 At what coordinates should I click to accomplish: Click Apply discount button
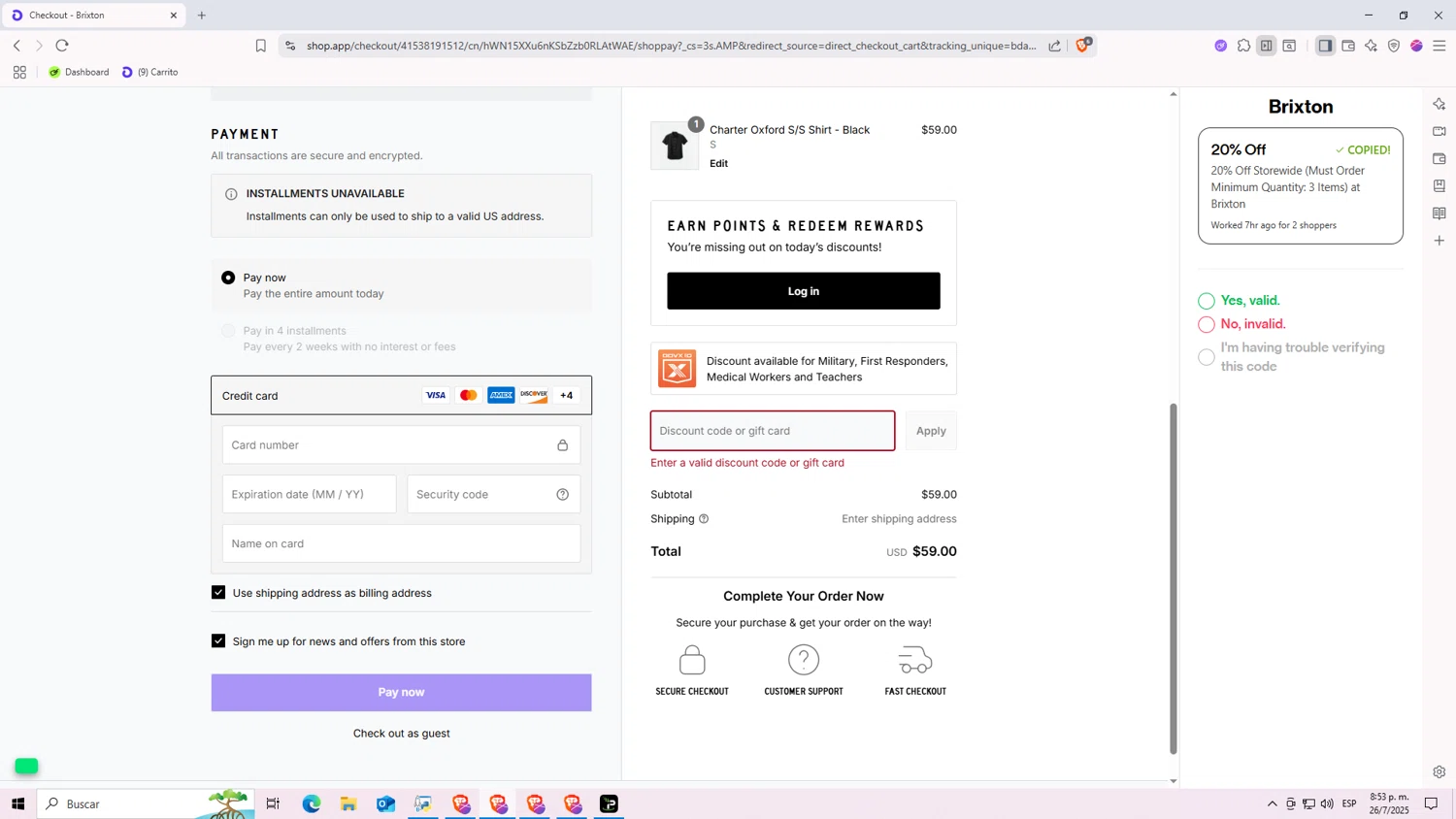point(931,431)
